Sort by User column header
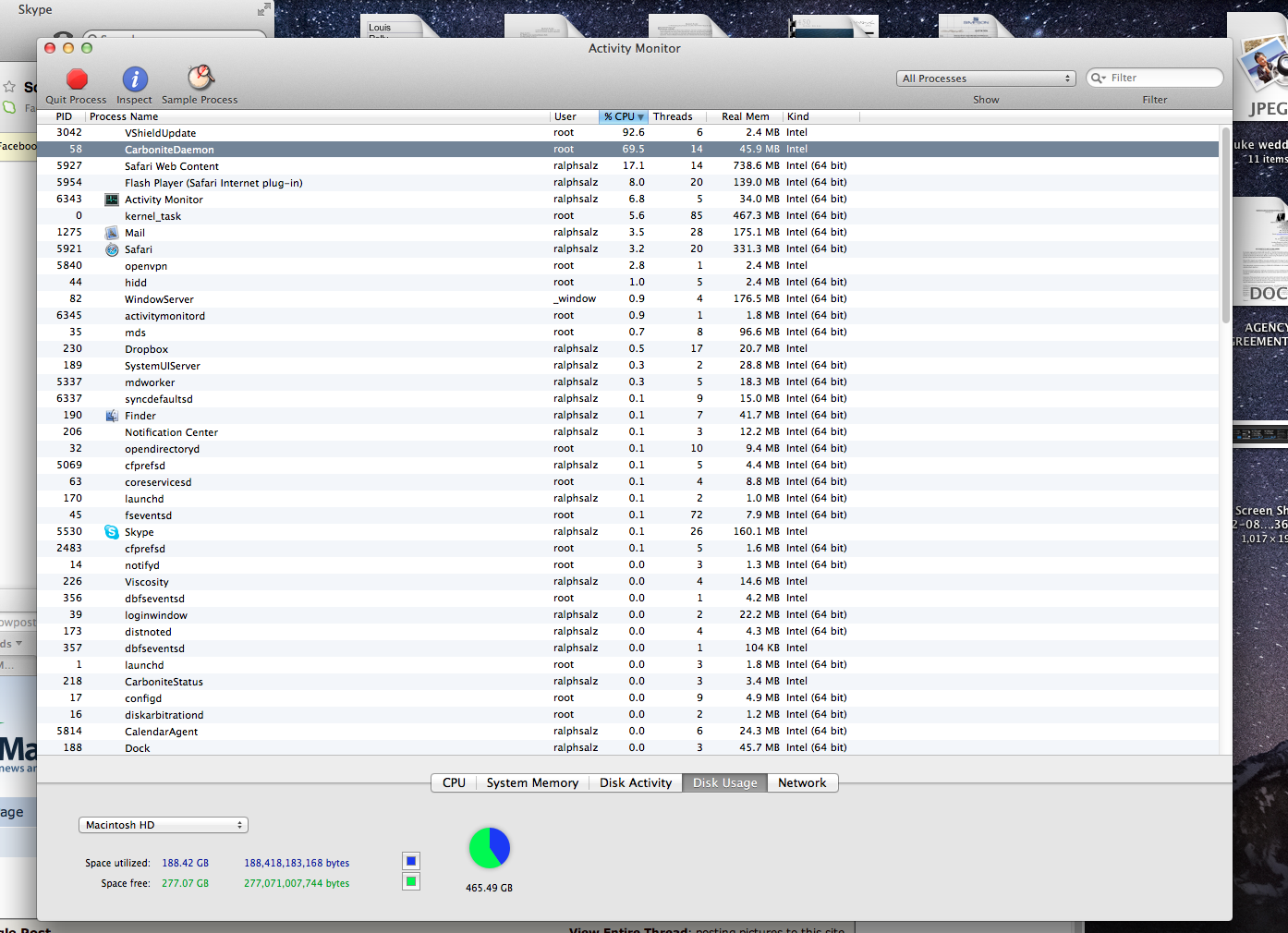This screenshot has height=933, width=1288. tap(575, 116)
